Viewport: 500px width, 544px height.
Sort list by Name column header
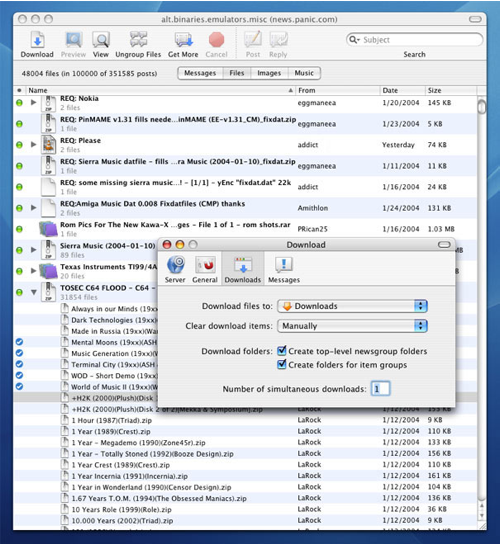click(x=160, y=90)
